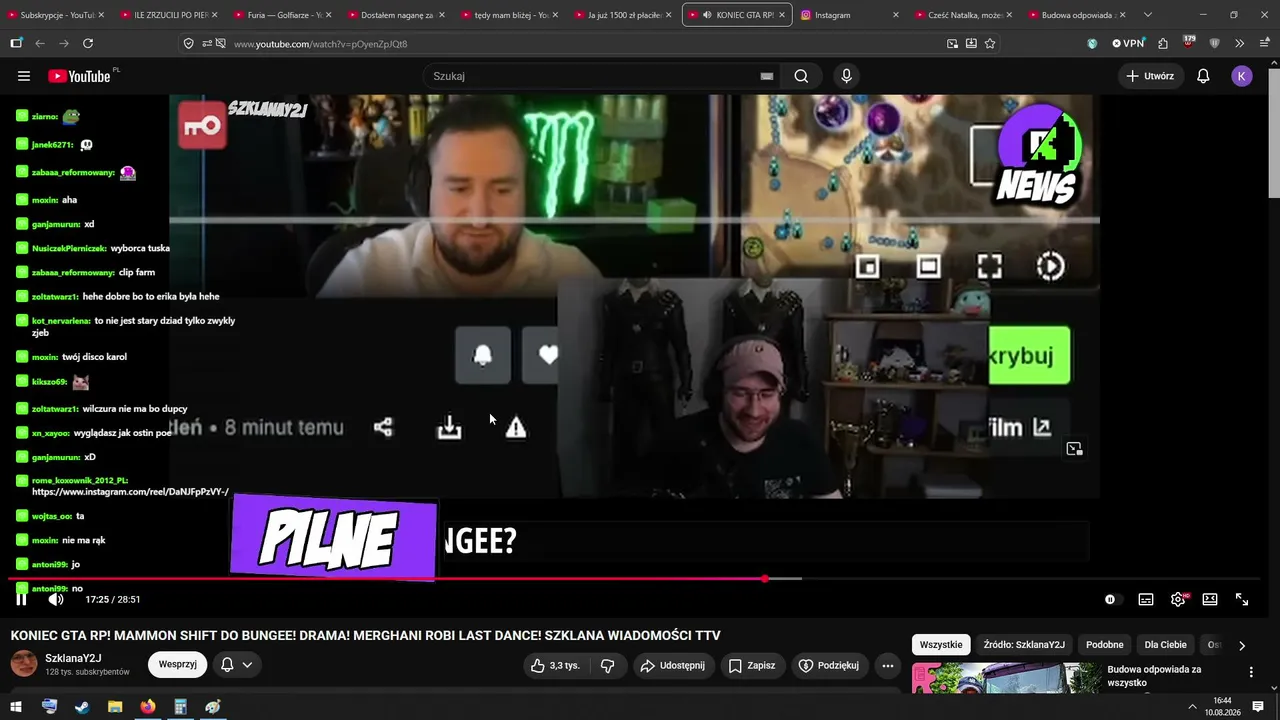Like the video with 3,3 tys. likes
The width and height of the screenshot is (1280, 720).
tap(556, 666)
